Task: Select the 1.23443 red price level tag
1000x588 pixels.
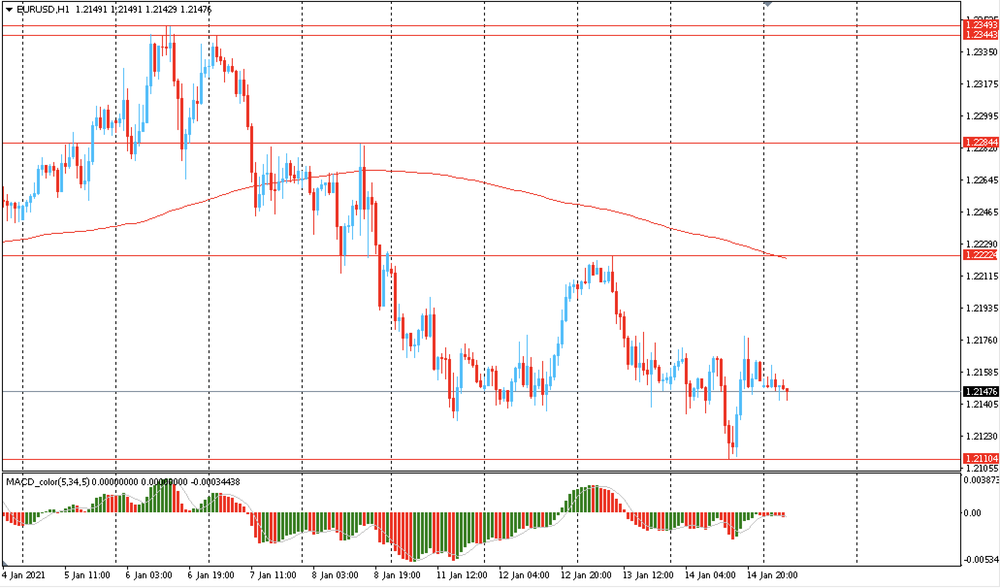Action: tap(982, 34)
